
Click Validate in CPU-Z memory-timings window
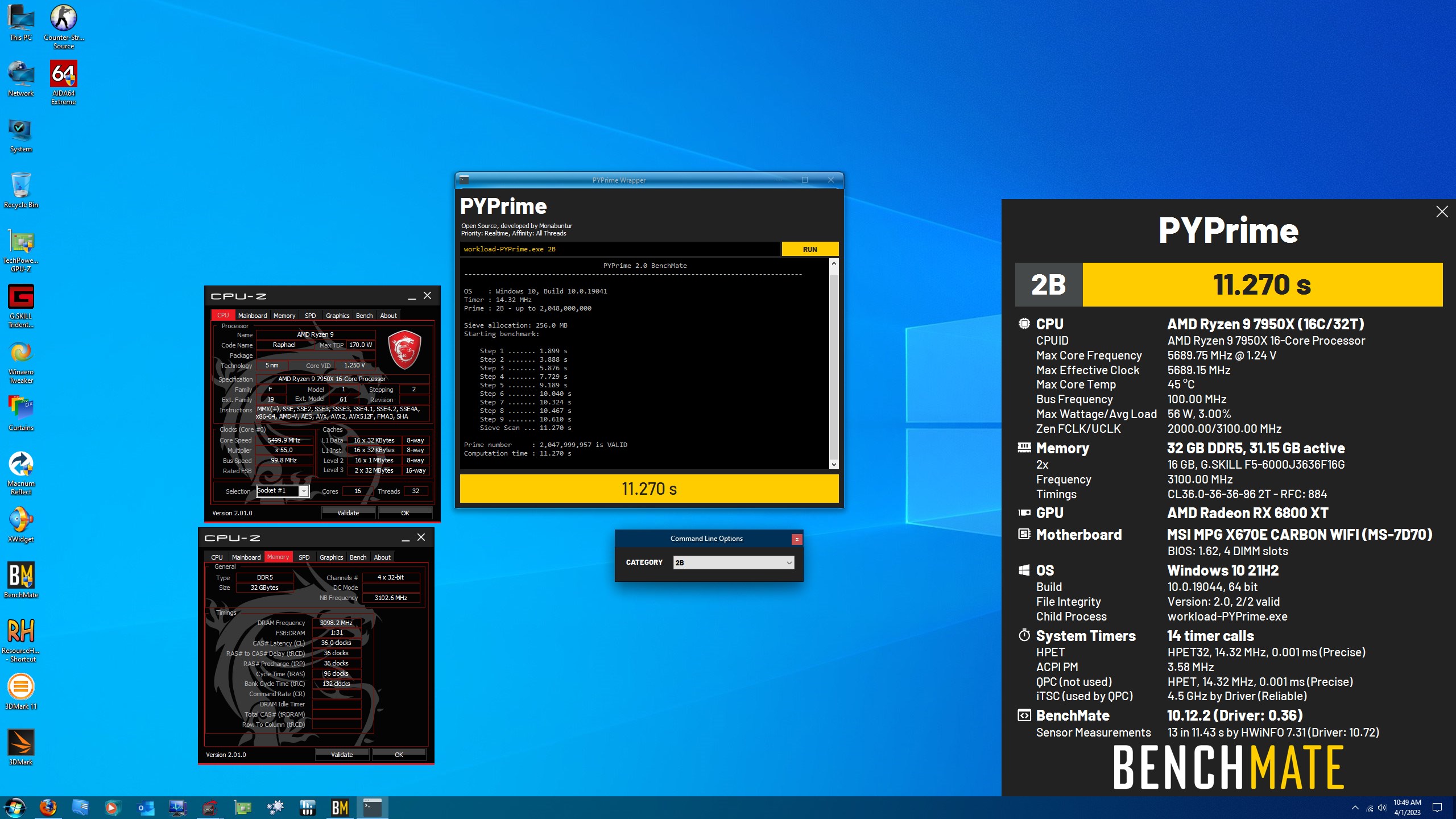342,755
